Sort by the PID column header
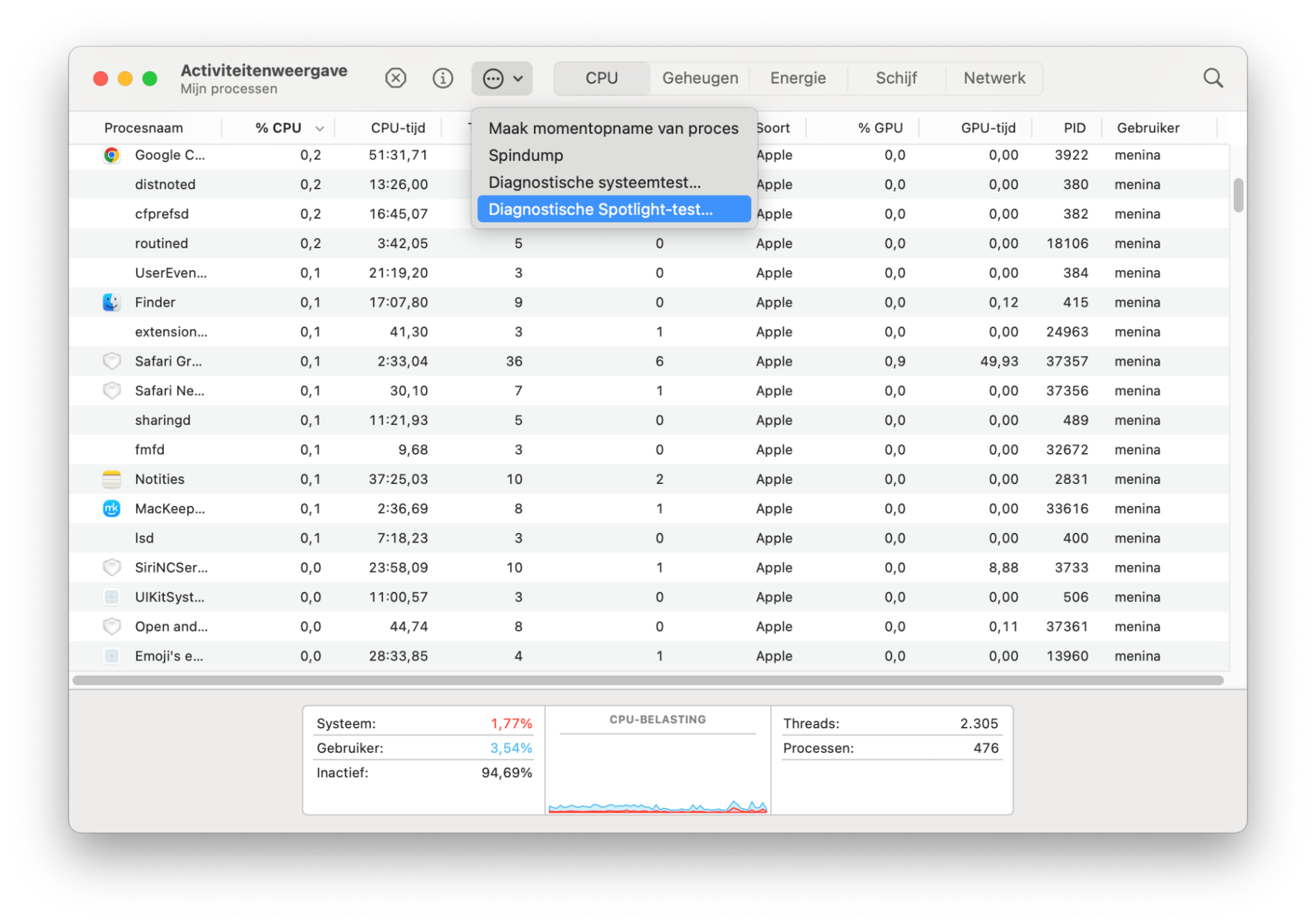This screenshot has width=1316, height=924. point(1074,128)
